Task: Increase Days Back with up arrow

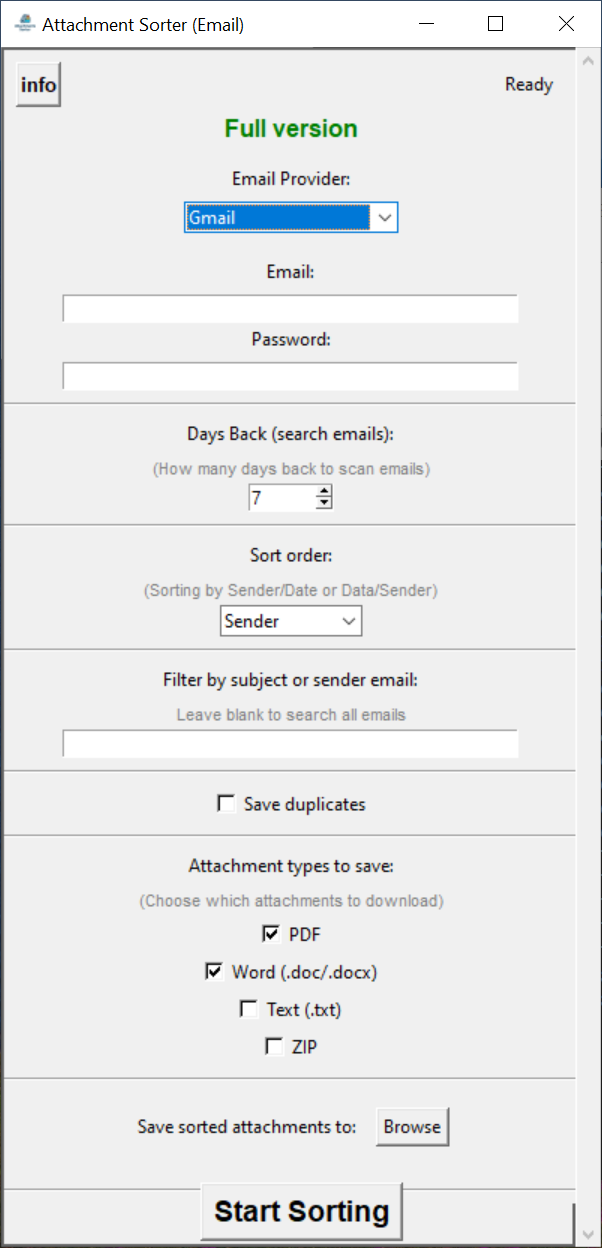Action: click(323, 490)
